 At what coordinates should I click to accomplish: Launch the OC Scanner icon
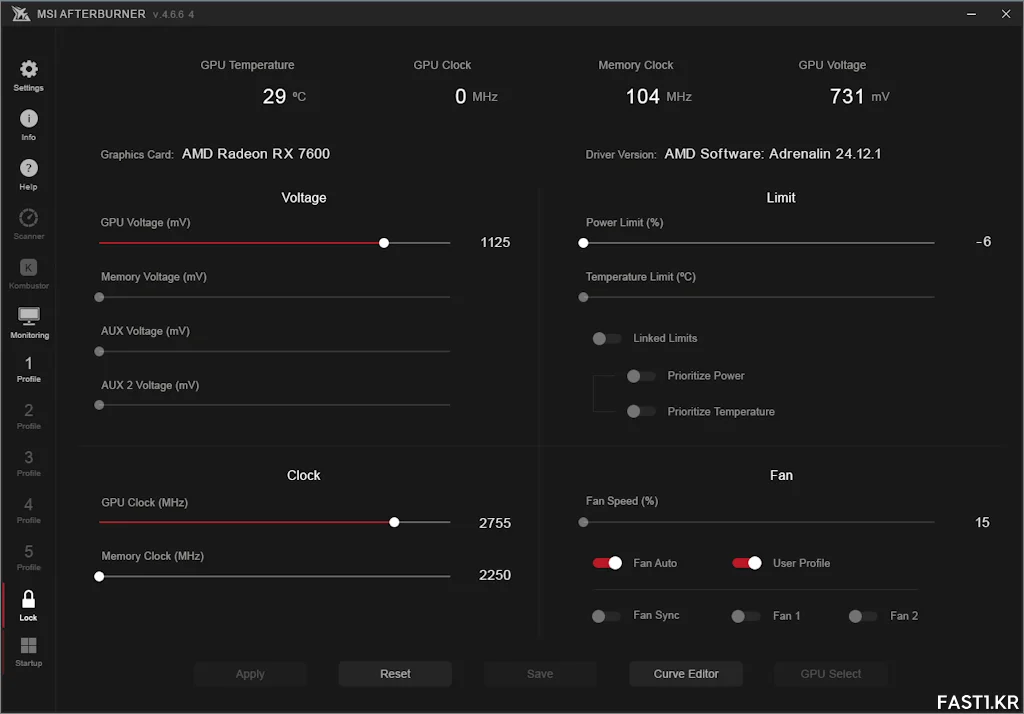(x=28, y=218)
